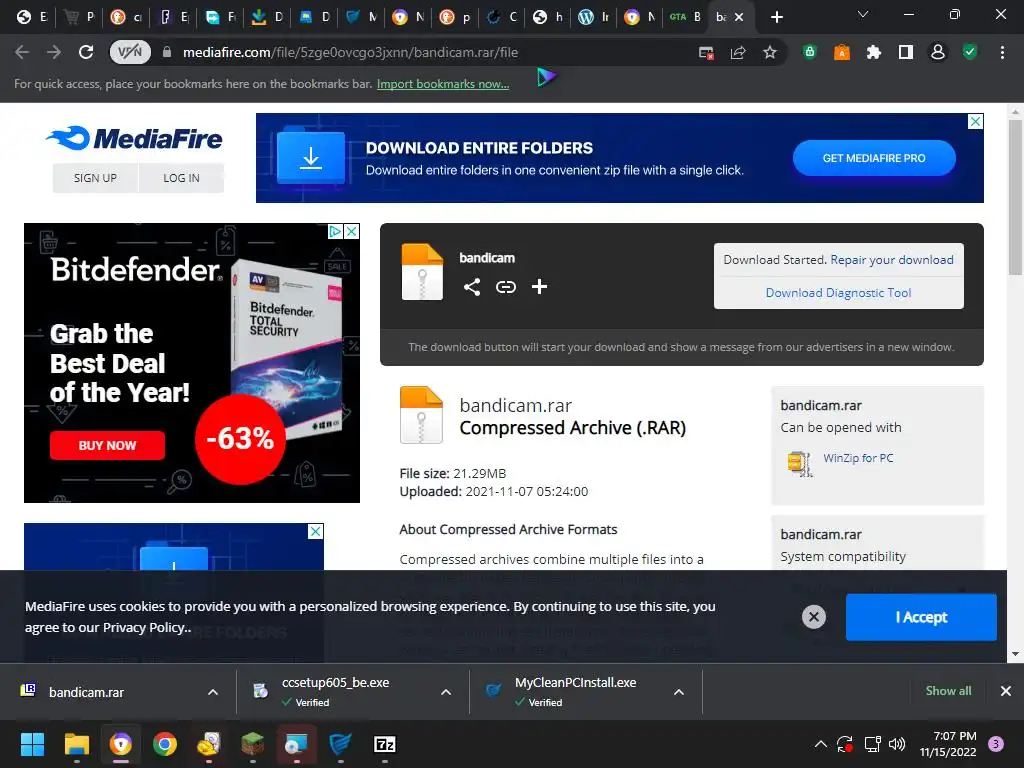Open the green lock extension icon
1024x768 pixels.
click(x=810, y=52)
